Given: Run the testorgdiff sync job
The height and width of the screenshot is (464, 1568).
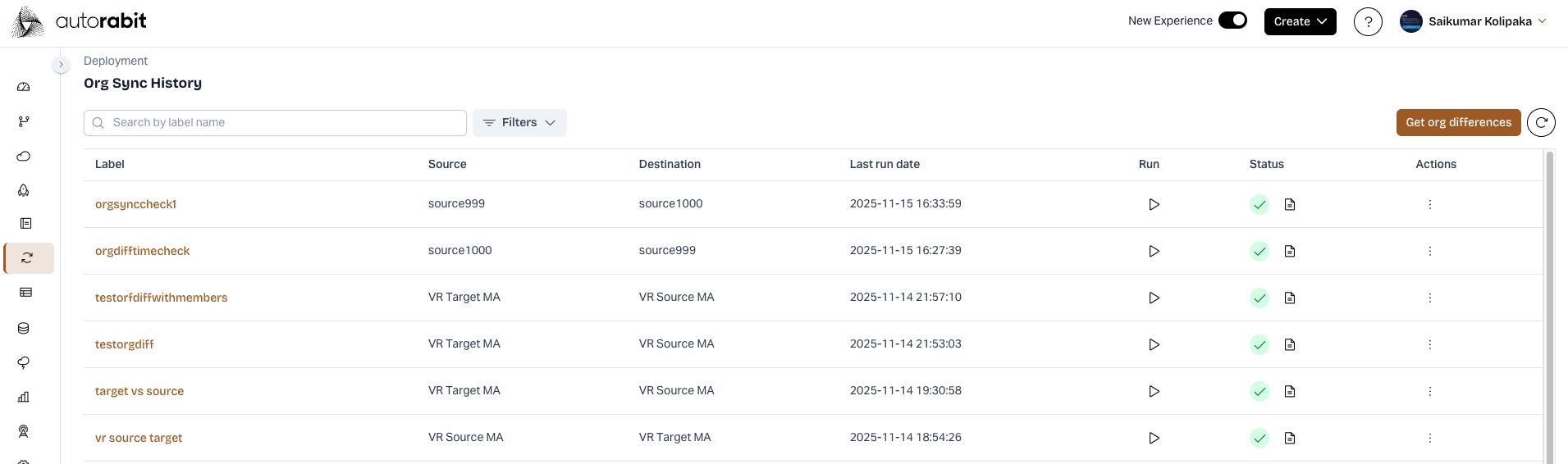Looking at the screenshot, I should tap(1154, 344).
